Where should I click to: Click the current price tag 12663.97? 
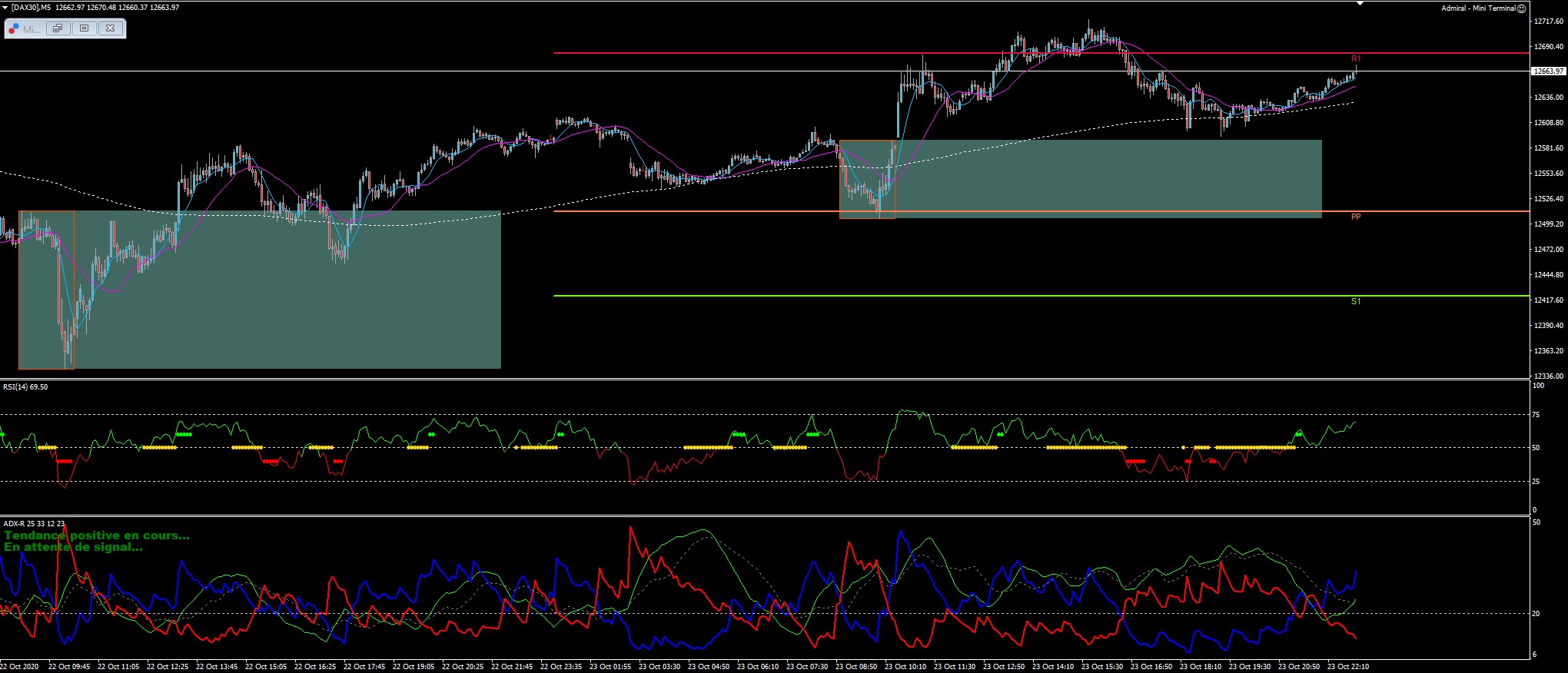click(1548, 71)
